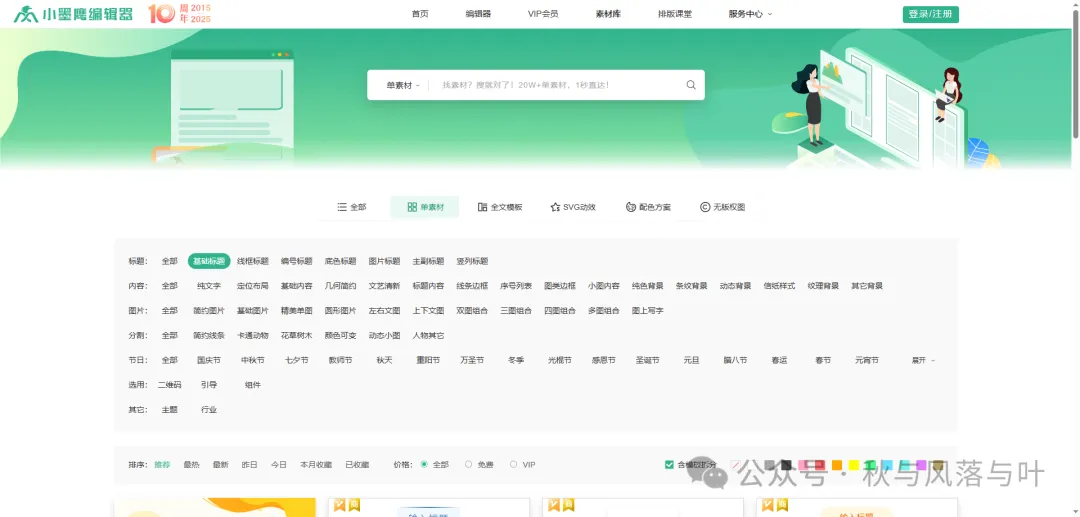Choose the 行业 filter
The height and width of the screenshot is (517, 1080).
[x=209, y=410]
